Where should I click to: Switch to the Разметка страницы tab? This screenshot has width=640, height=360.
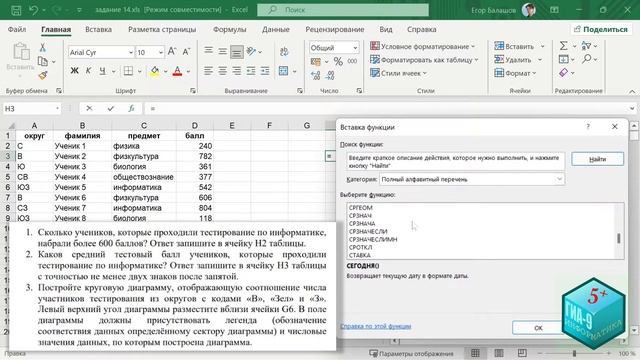coord(162,29)
